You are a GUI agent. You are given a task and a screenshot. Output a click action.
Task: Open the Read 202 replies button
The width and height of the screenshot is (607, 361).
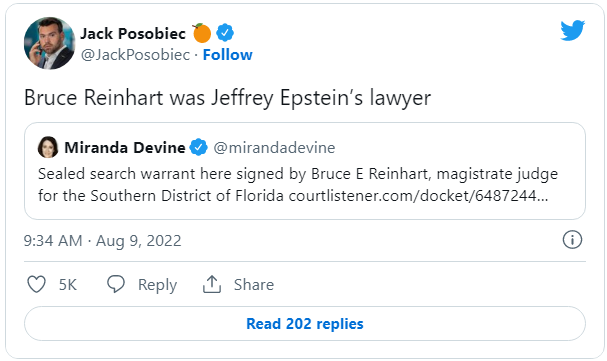click(305, 323)
